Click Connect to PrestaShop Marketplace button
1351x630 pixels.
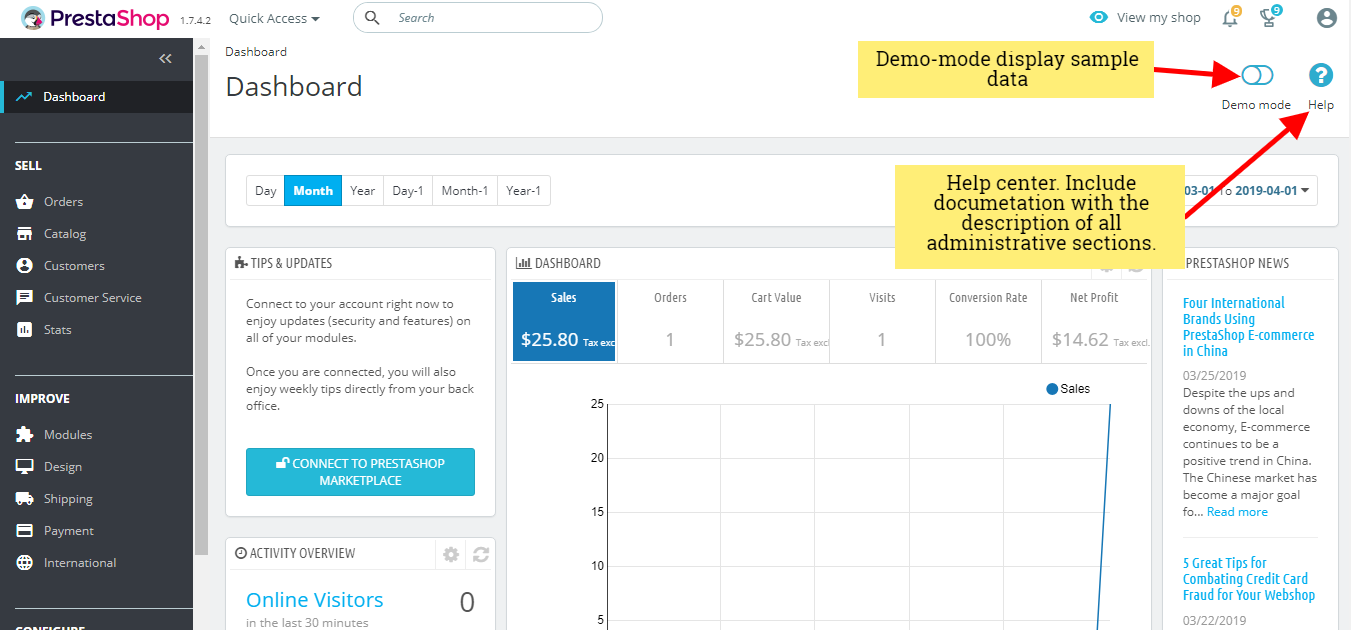pos(360,472)
